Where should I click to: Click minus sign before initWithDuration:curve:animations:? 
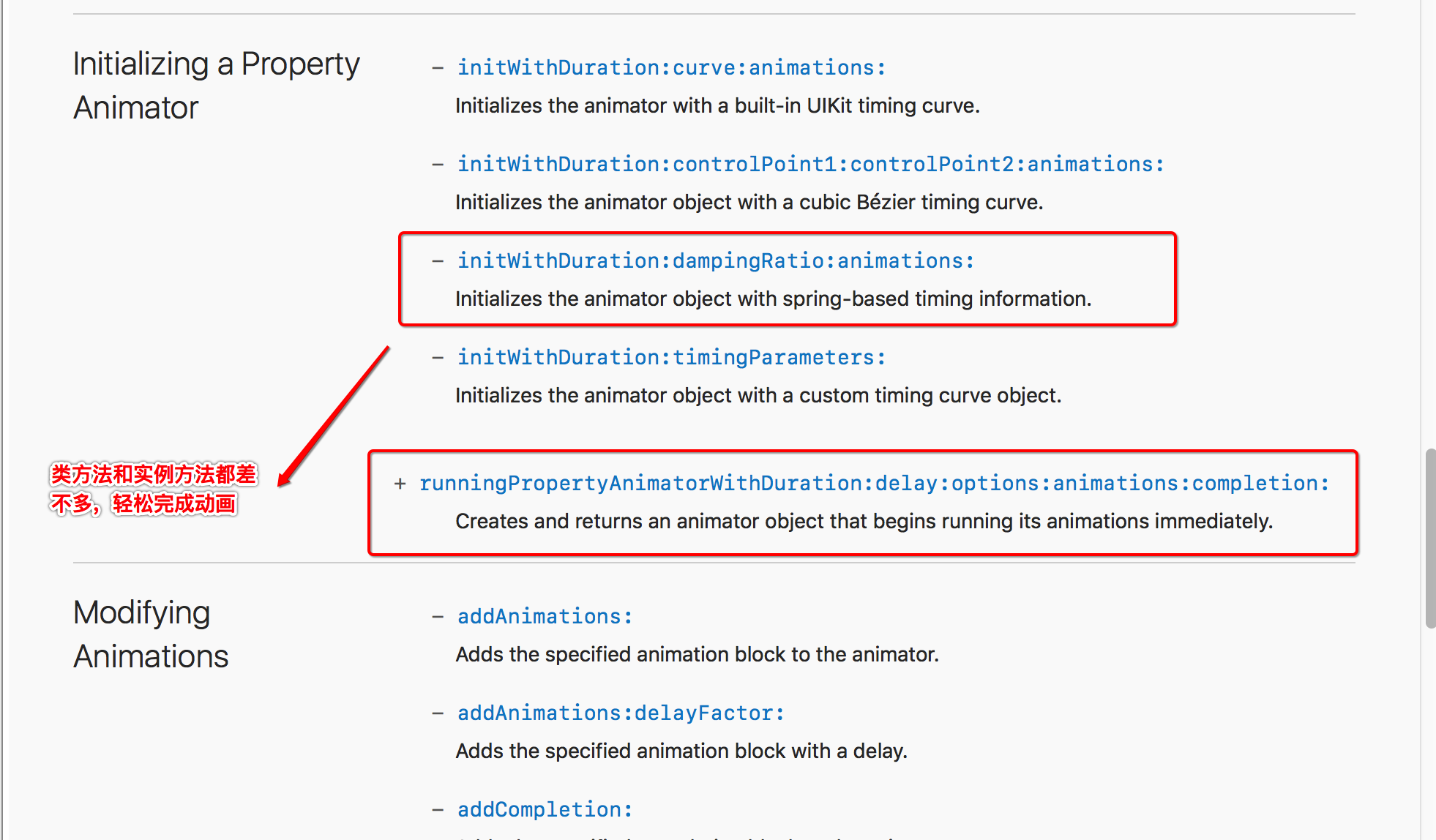pos(438,68)
